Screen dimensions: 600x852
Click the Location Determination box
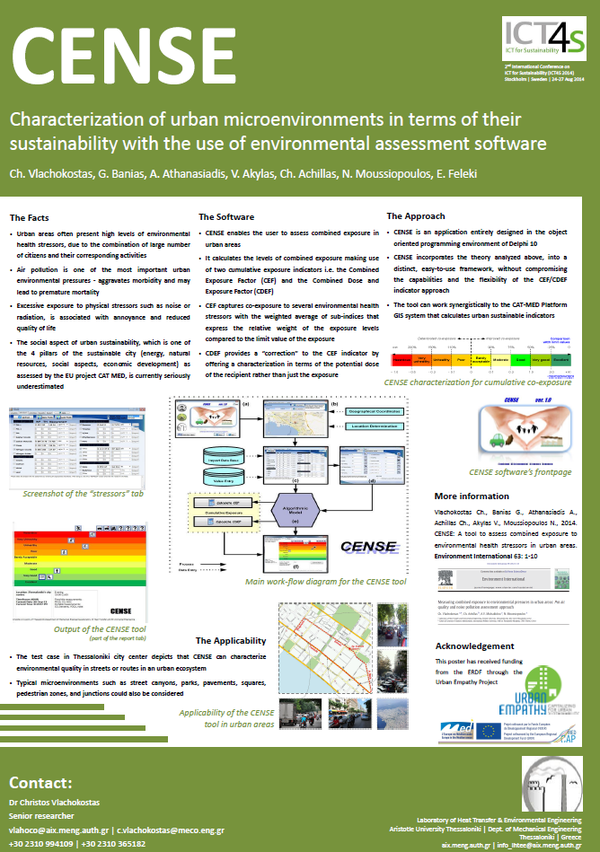pyautogui.click(x=374, y=427)
